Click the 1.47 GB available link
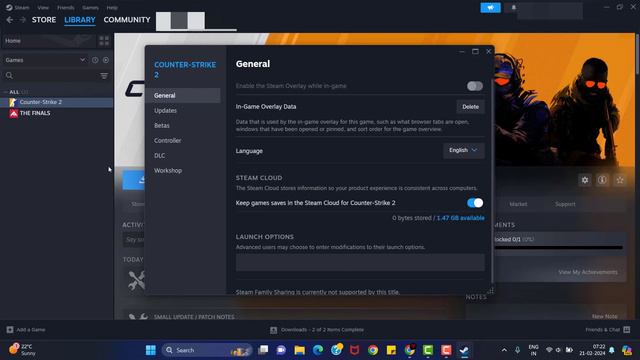Image resolution: width=640 pixels, height=360 pixels. pos(460,218)
